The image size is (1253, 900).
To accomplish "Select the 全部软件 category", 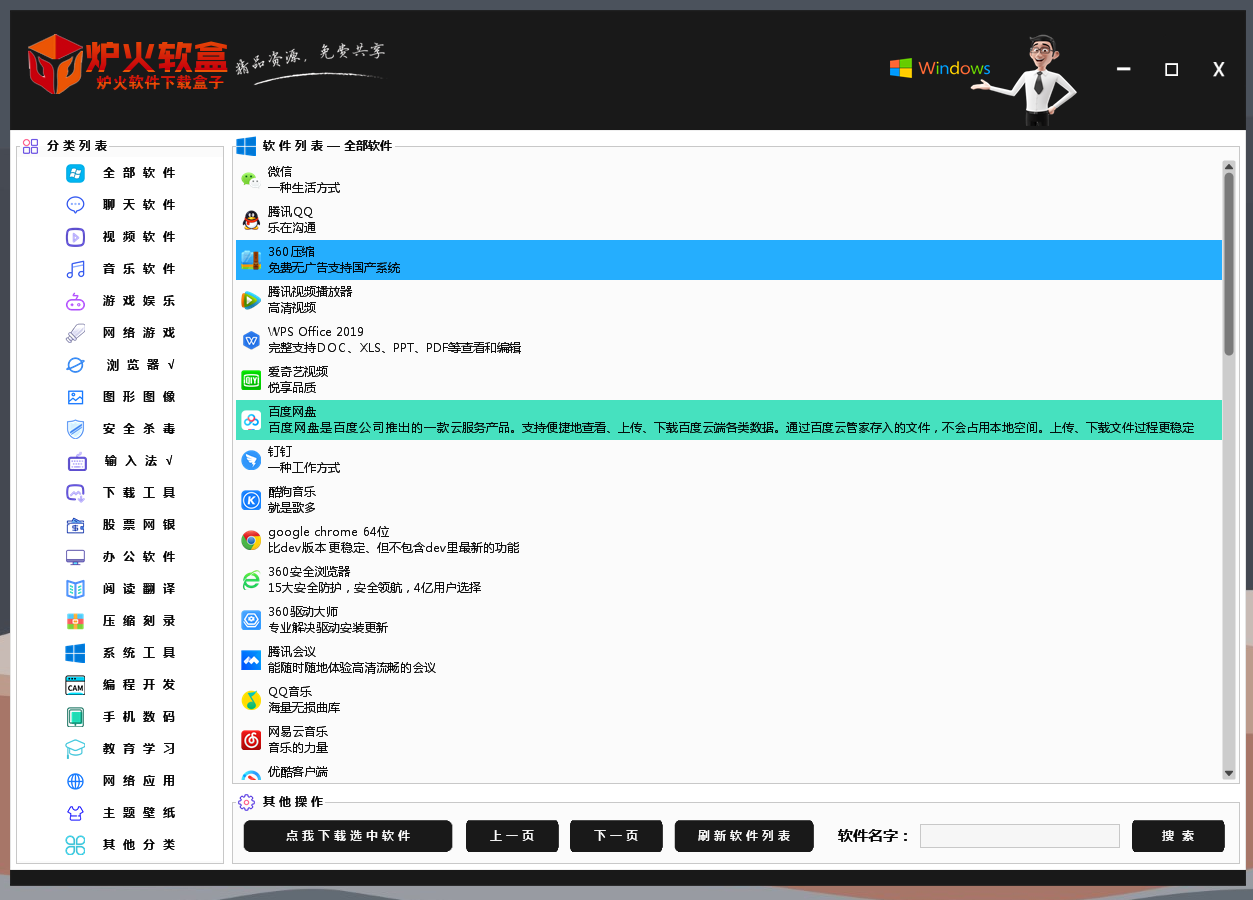I will (x=139, y=173).
